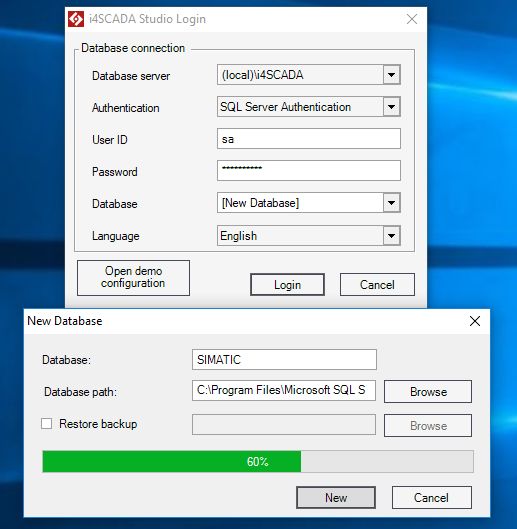Click the Database path: label

point(80,392)
